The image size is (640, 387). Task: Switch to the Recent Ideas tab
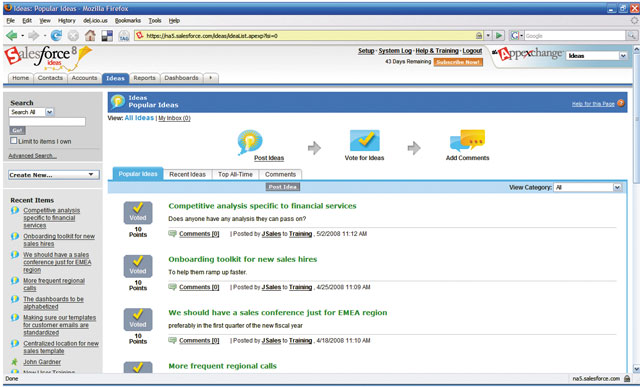[x=187, y=174]
